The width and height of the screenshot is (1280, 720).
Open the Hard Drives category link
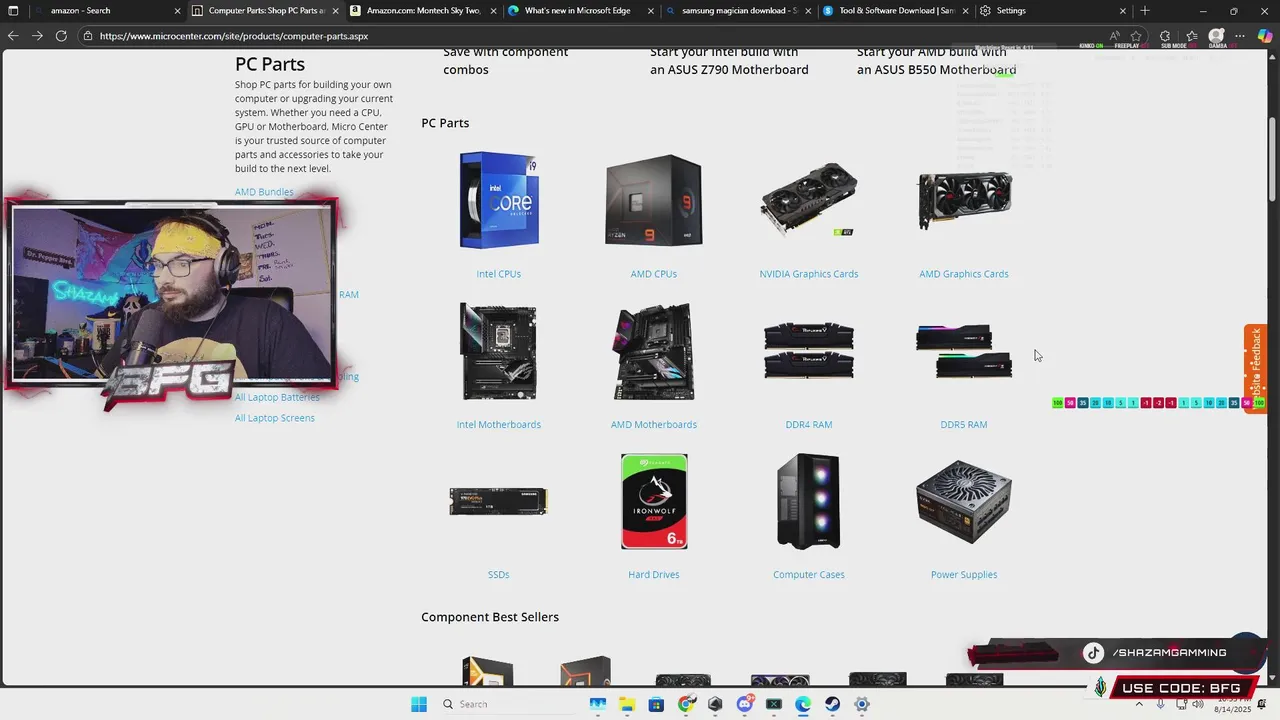click(654, 575)
